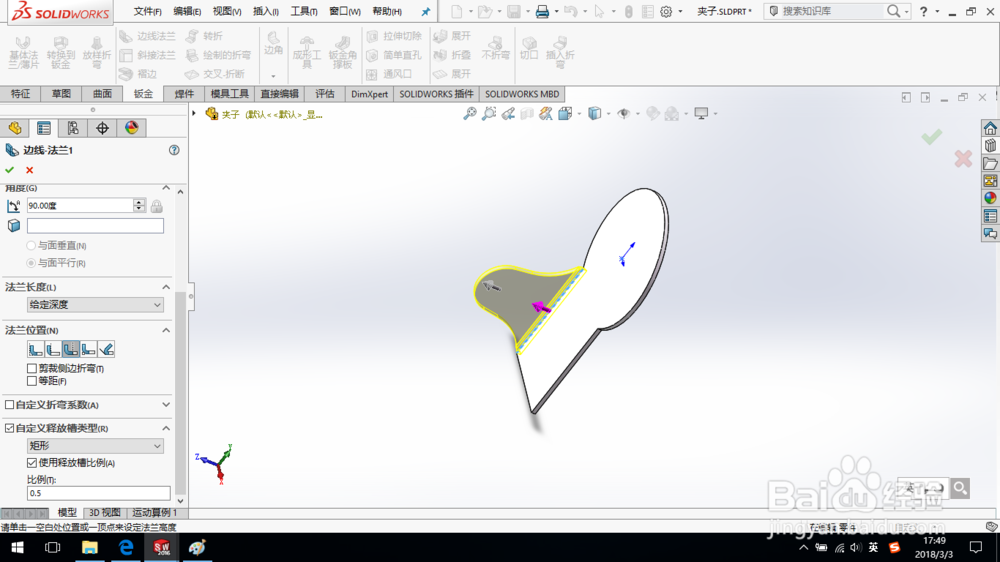Select the Material Inside flange position
The height and width of the screenshot is (562, 1000).
(x=36, y=349)
